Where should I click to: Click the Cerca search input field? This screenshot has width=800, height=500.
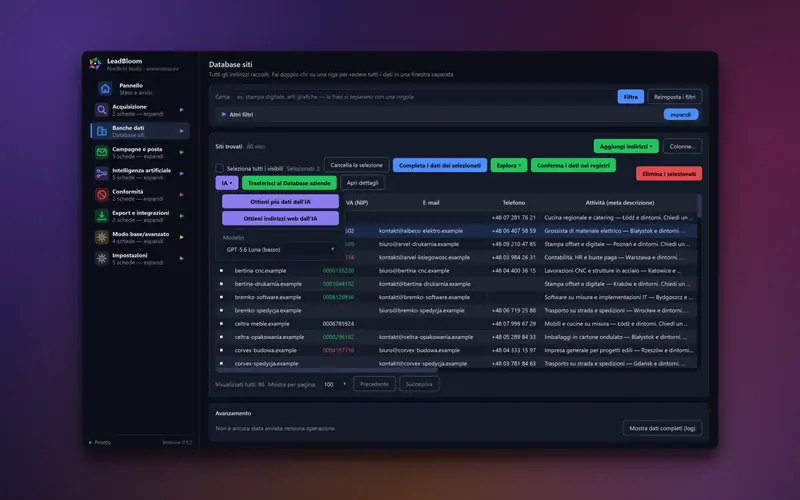pyautogui.click(x=423, y=96)
